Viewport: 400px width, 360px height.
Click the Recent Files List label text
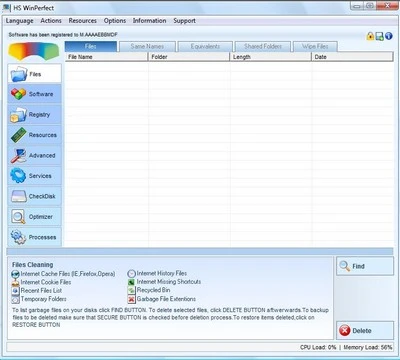pos(41,290)
